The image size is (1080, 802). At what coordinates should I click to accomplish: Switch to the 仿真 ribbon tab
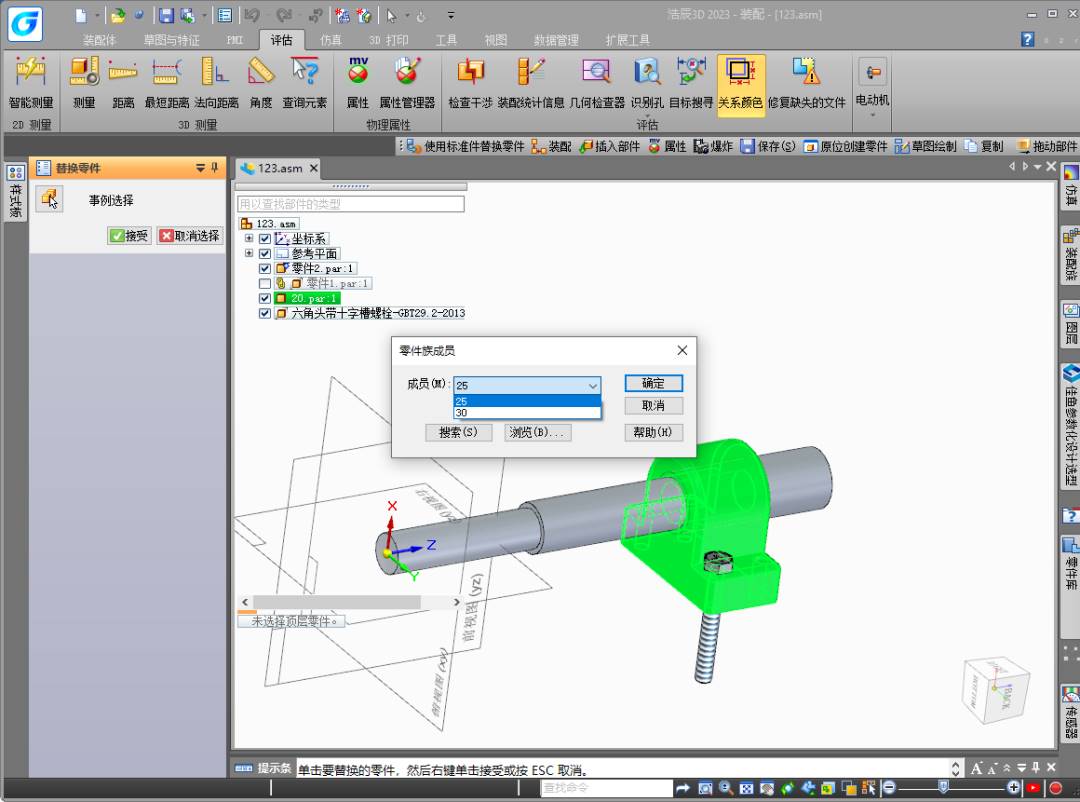[330, 40]
